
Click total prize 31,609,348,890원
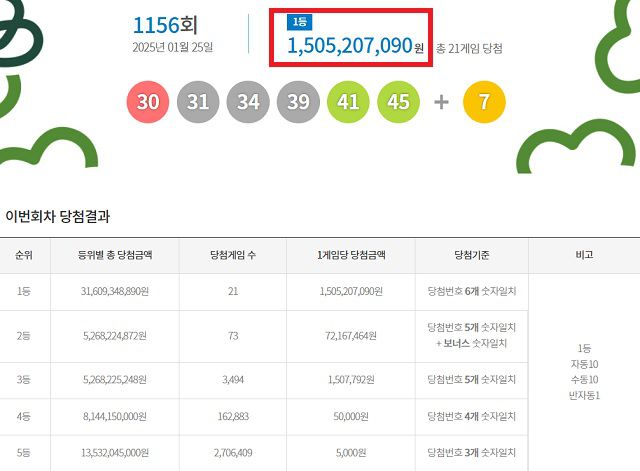click(115, 291)
